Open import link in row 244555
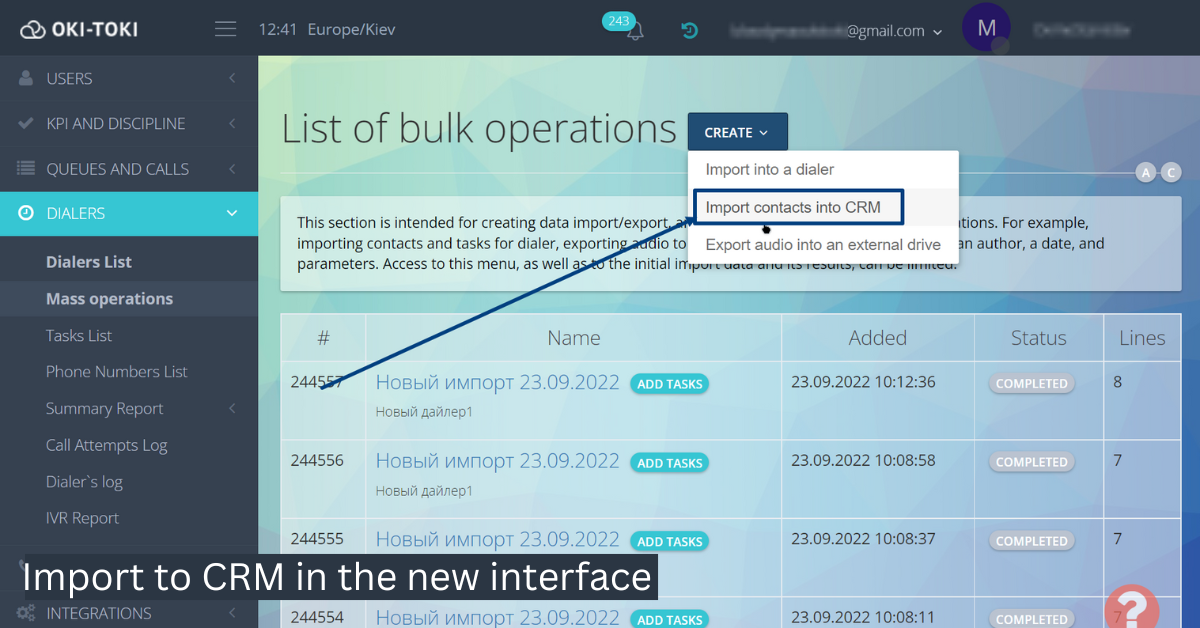The height and width of the screenshot is (628, 1200). [498, 539]
